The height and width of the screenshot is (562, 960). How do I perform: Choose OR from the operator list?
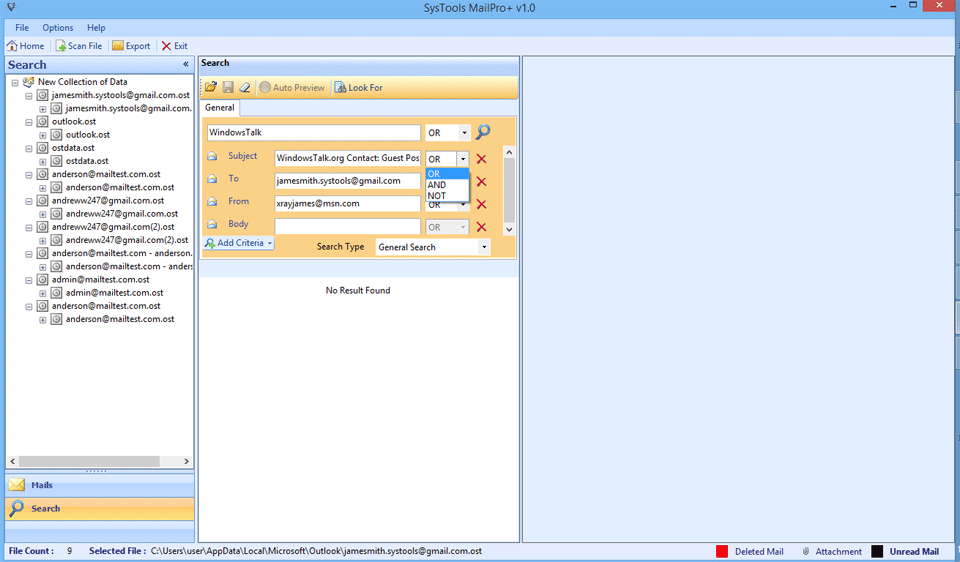point(447,174)
